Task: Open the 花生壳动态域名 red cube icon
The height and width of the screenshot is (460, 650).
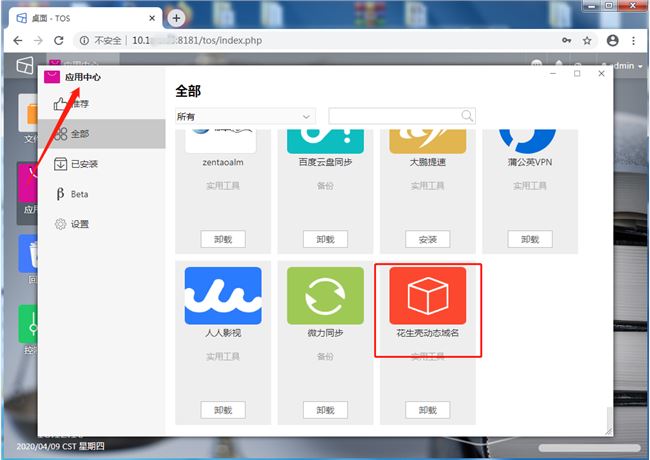Action: click(428, 295)
